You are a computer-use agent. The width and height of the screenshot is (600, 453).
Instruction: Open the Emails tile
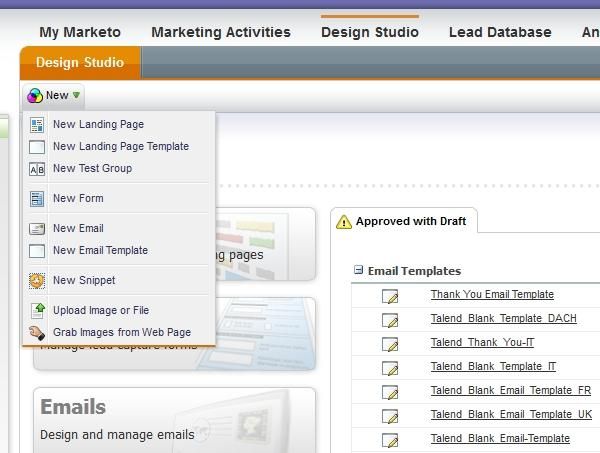(174, 420)
